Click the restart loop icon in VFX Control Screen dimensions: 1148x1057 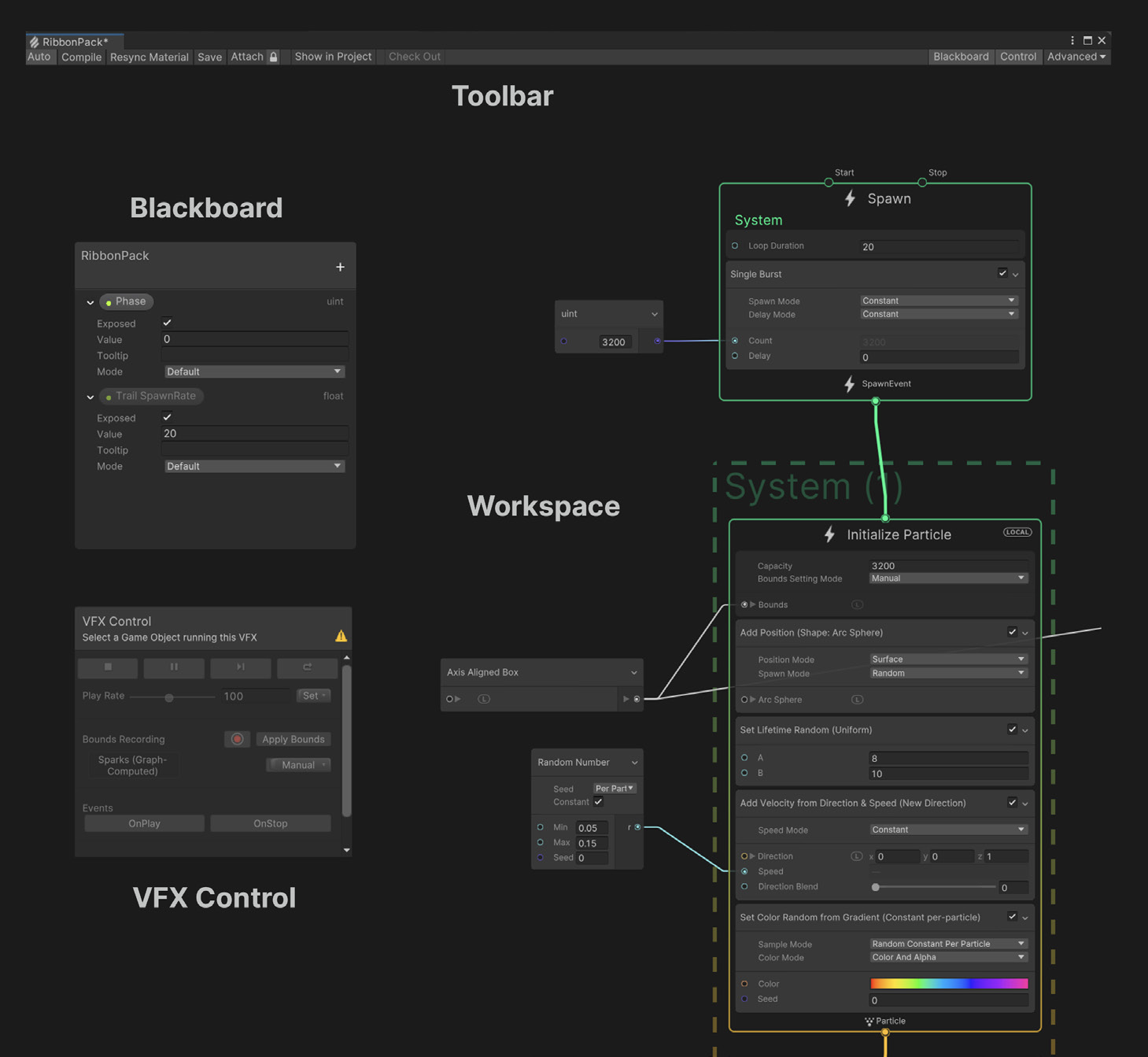click(x=307, y=667)
